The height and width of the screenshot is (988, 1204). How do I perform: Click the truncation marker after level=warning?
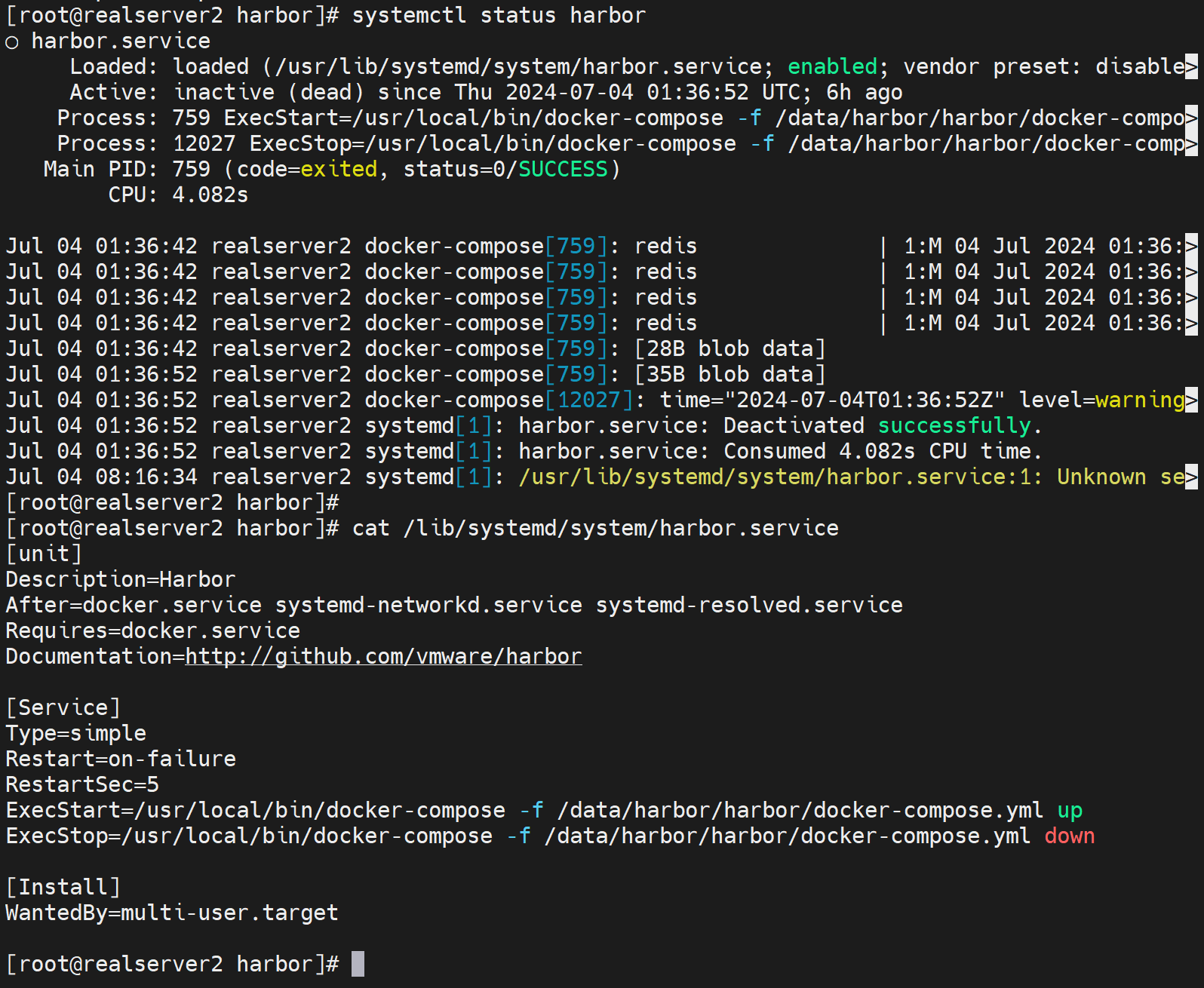1191,400
